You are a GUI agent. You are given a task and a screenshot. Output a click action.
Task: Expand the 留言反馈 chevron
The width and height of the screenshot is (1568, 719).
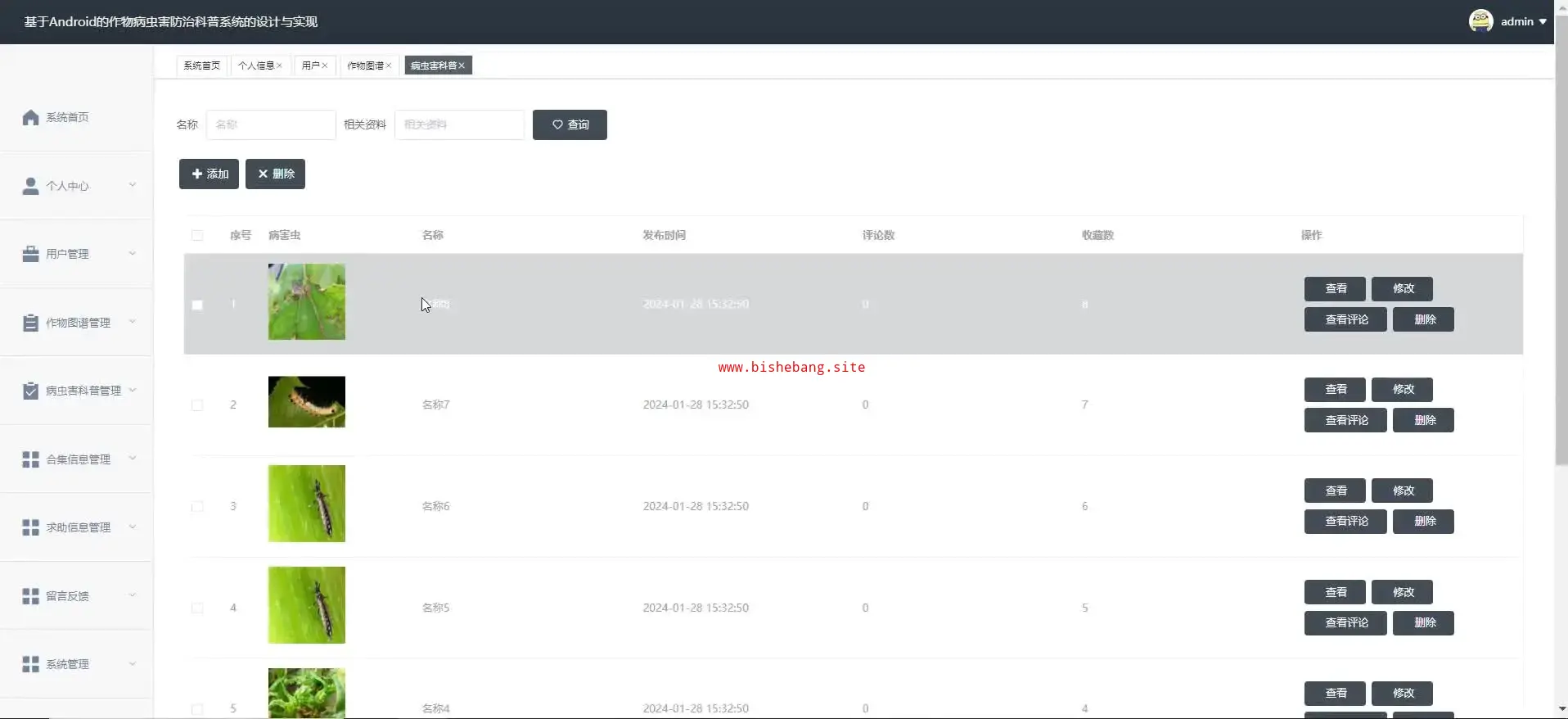[133, 595]
